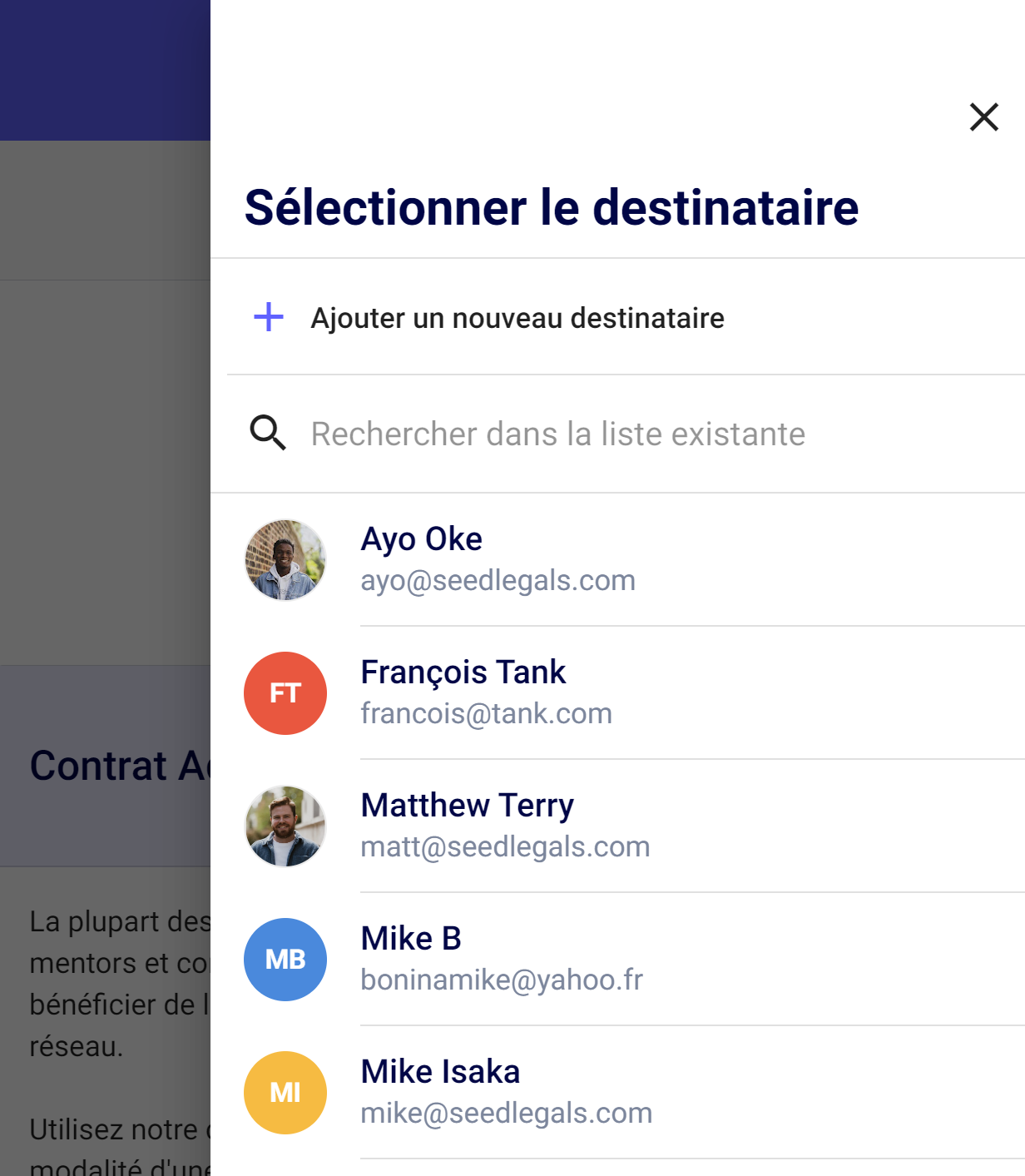1025x1176 pixels.
Task: Click the matt@seedlegals.com email address
Action: (505, 846)
